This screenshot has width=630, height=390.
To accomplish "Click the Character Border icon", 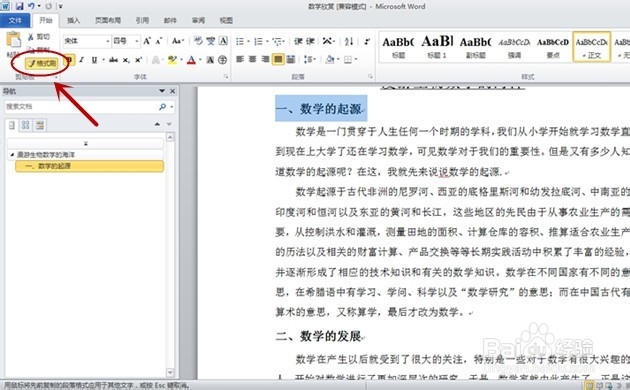I will point(223,41).
